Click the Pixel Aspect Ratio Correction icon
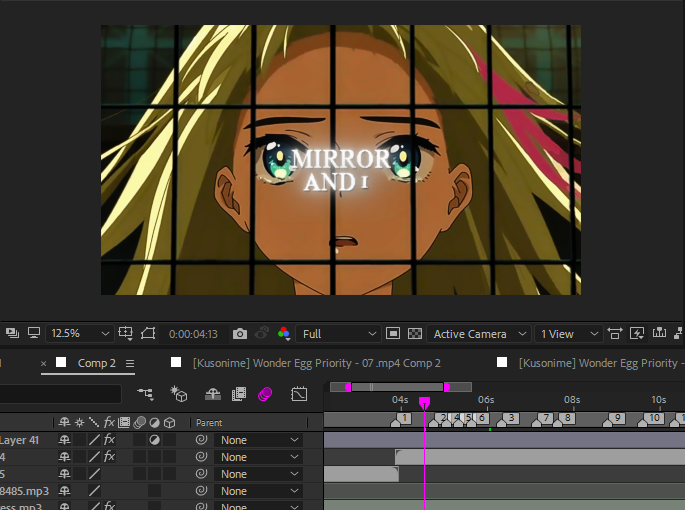Image resolution: width=685 pixels, height=510 pixels. click(615, 334)
